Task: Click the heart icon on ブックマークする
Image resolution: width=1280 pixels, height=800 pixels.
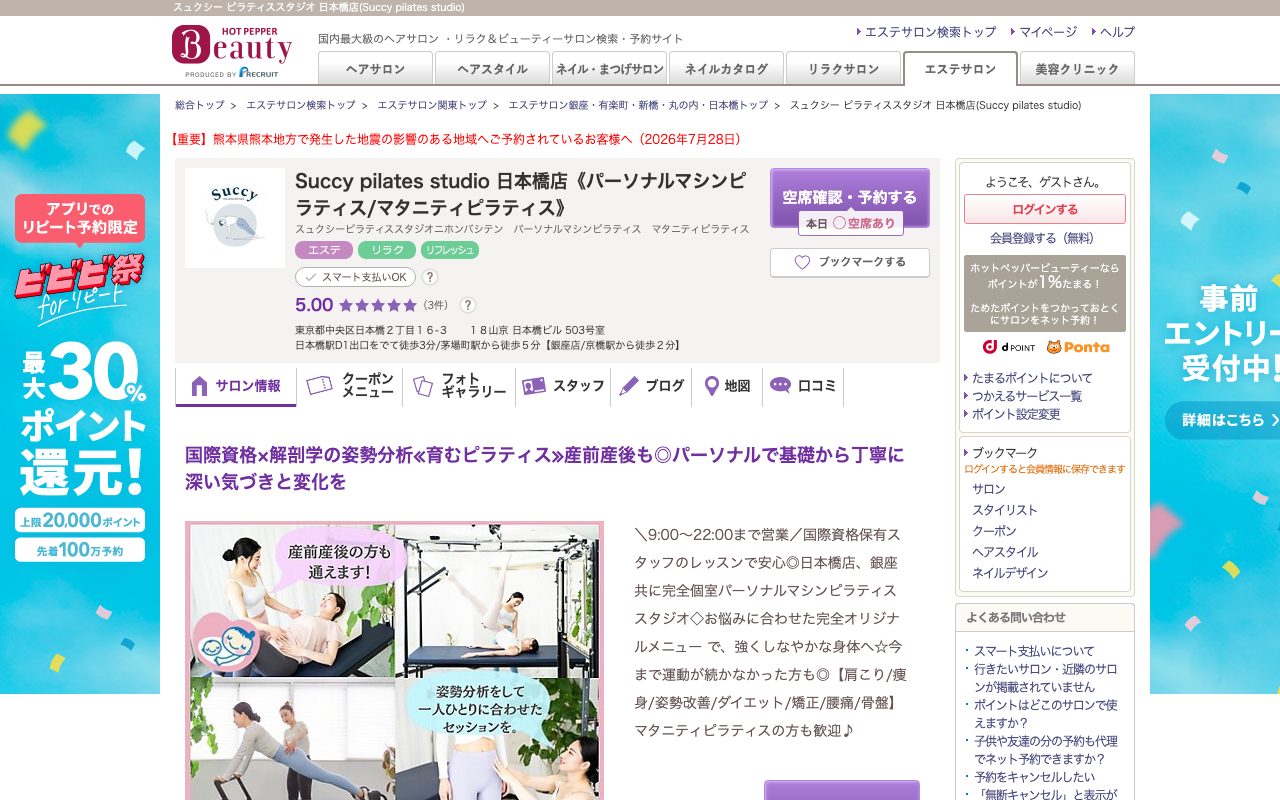Action: coord(802,262)
